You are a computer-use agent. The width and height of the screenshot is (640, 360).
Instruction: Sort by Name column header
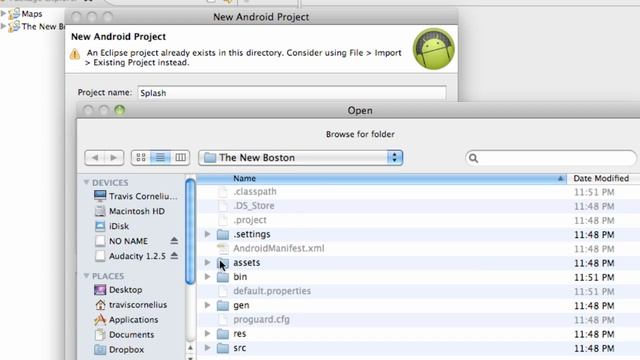[382, 178]
